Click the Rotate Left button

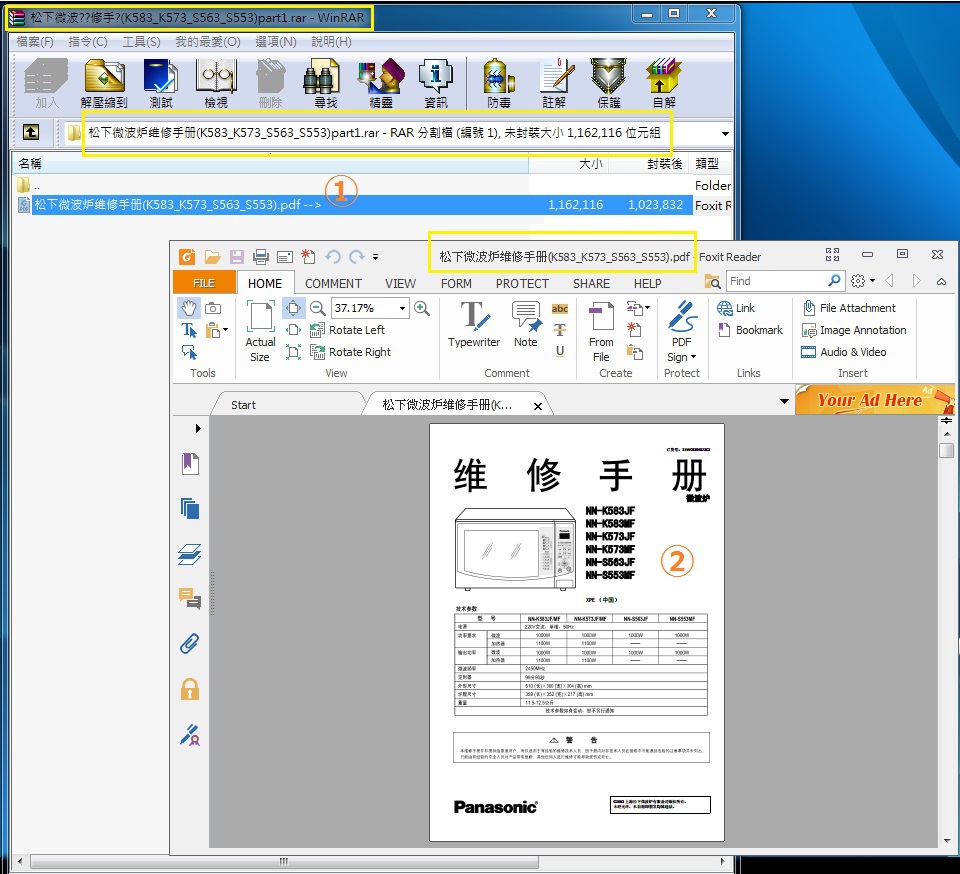click(348, 330)
